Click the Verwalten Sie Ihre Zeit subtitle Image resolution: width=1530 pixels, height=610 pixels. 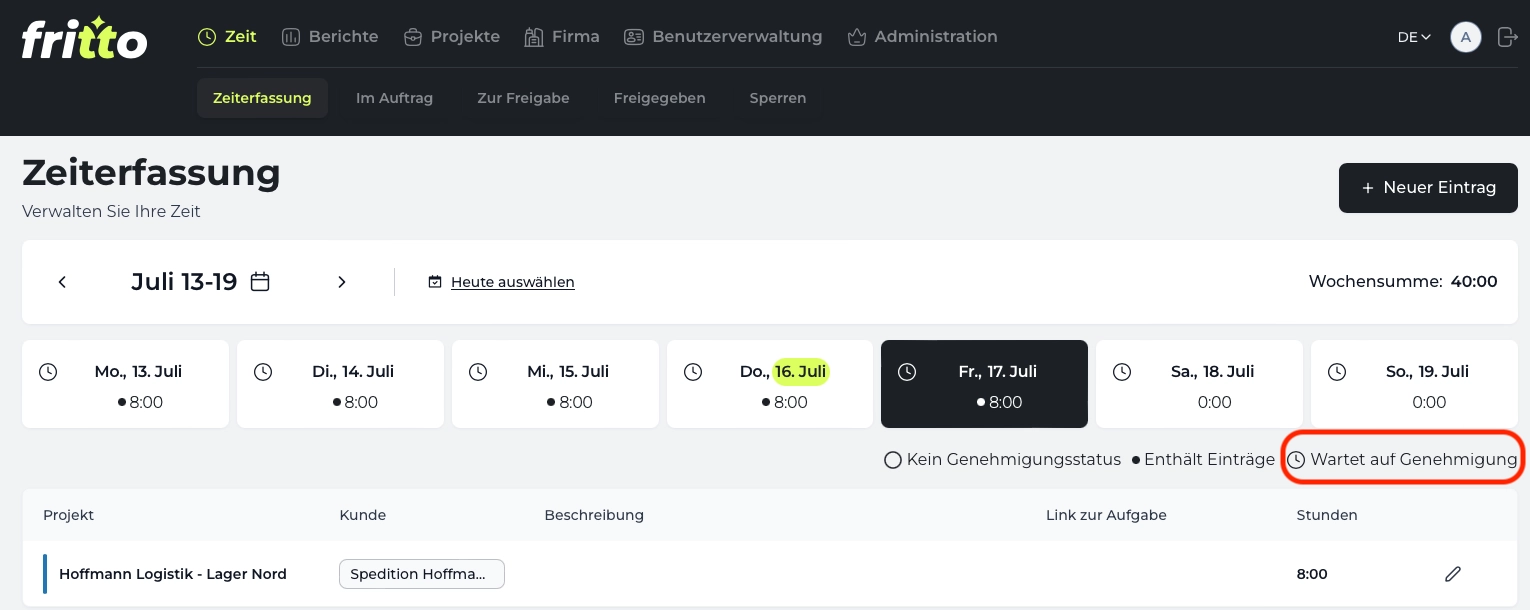(x=111, y=212)
